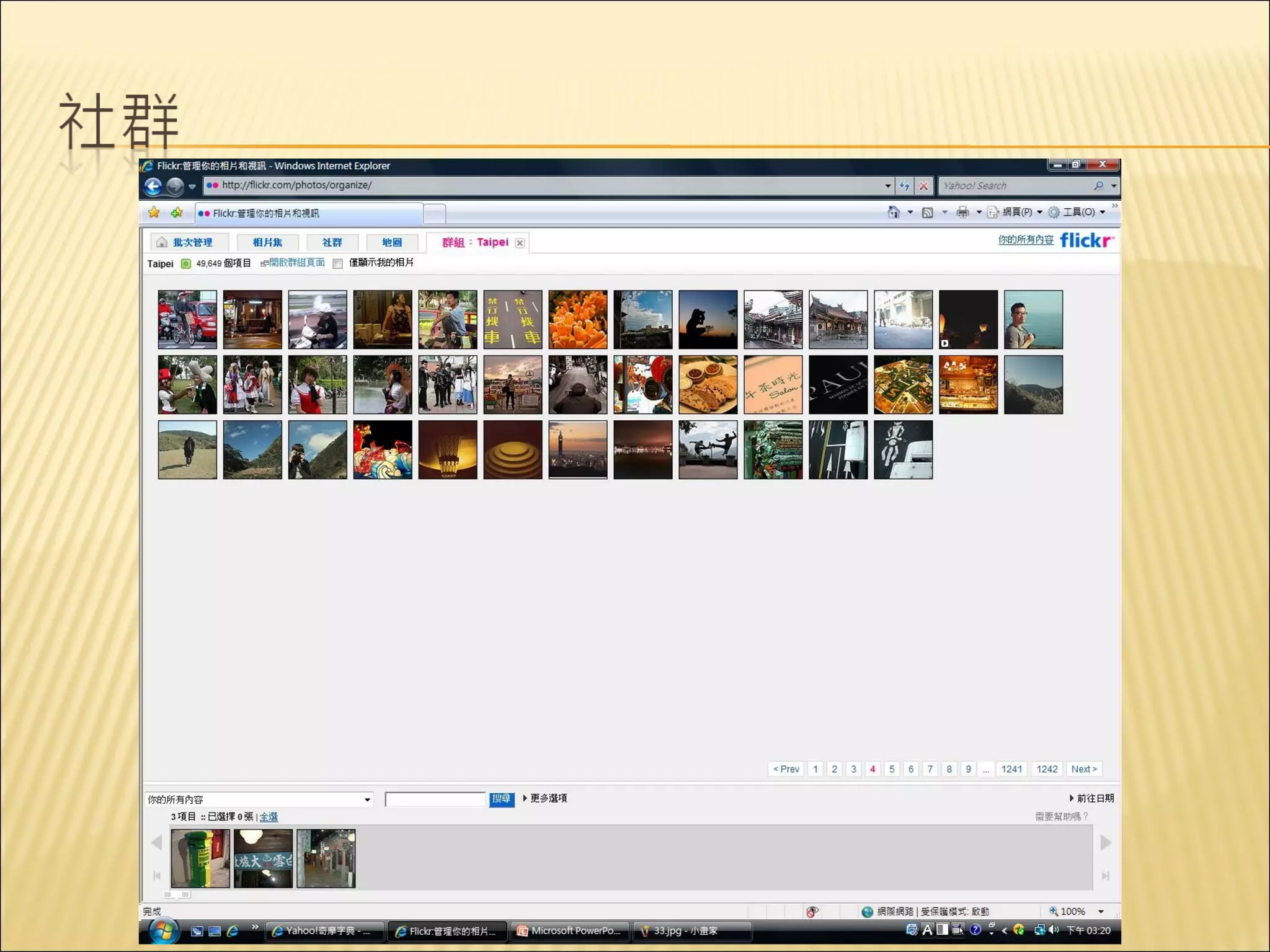Click the Refresh page icon
Image resolution: width=1270 pixels, height=952 pixels.
(905, 186)
